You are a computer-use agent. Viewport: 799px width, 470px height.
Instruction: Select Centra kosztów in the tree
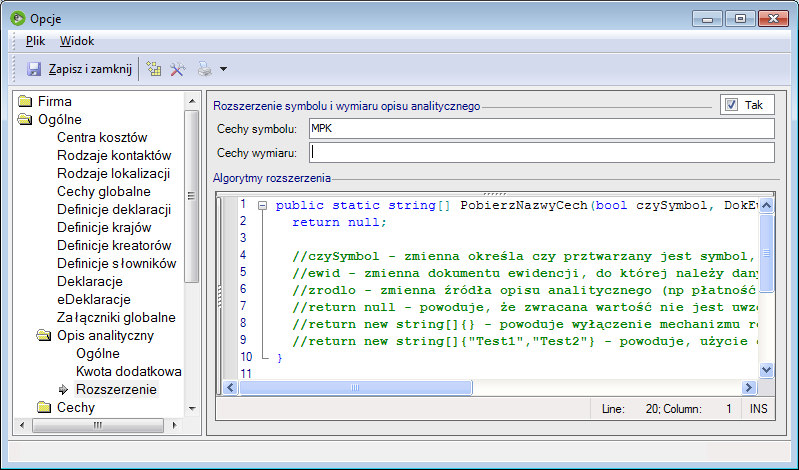102,137
